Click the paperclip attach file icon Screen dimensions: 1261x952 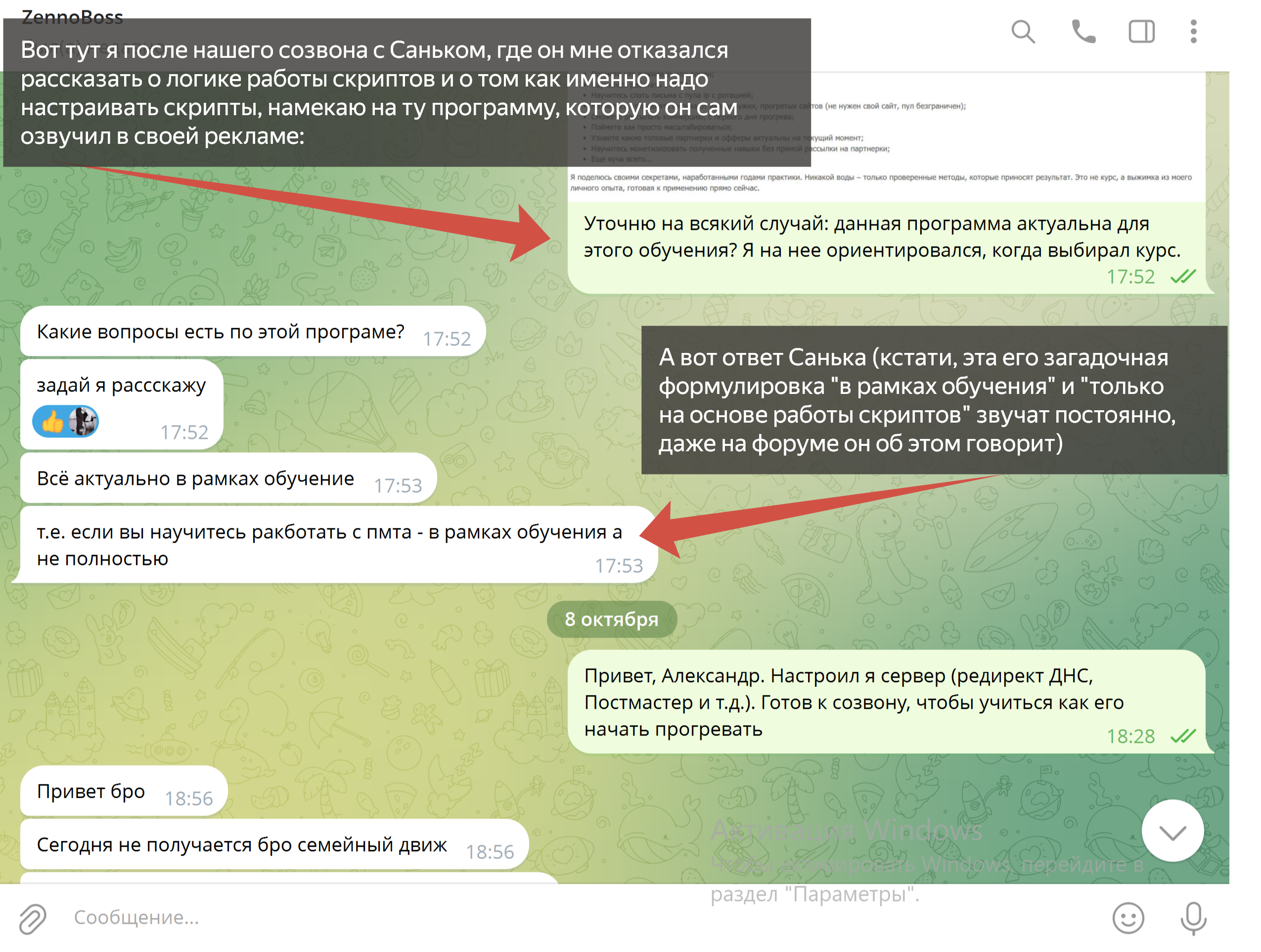33,918
